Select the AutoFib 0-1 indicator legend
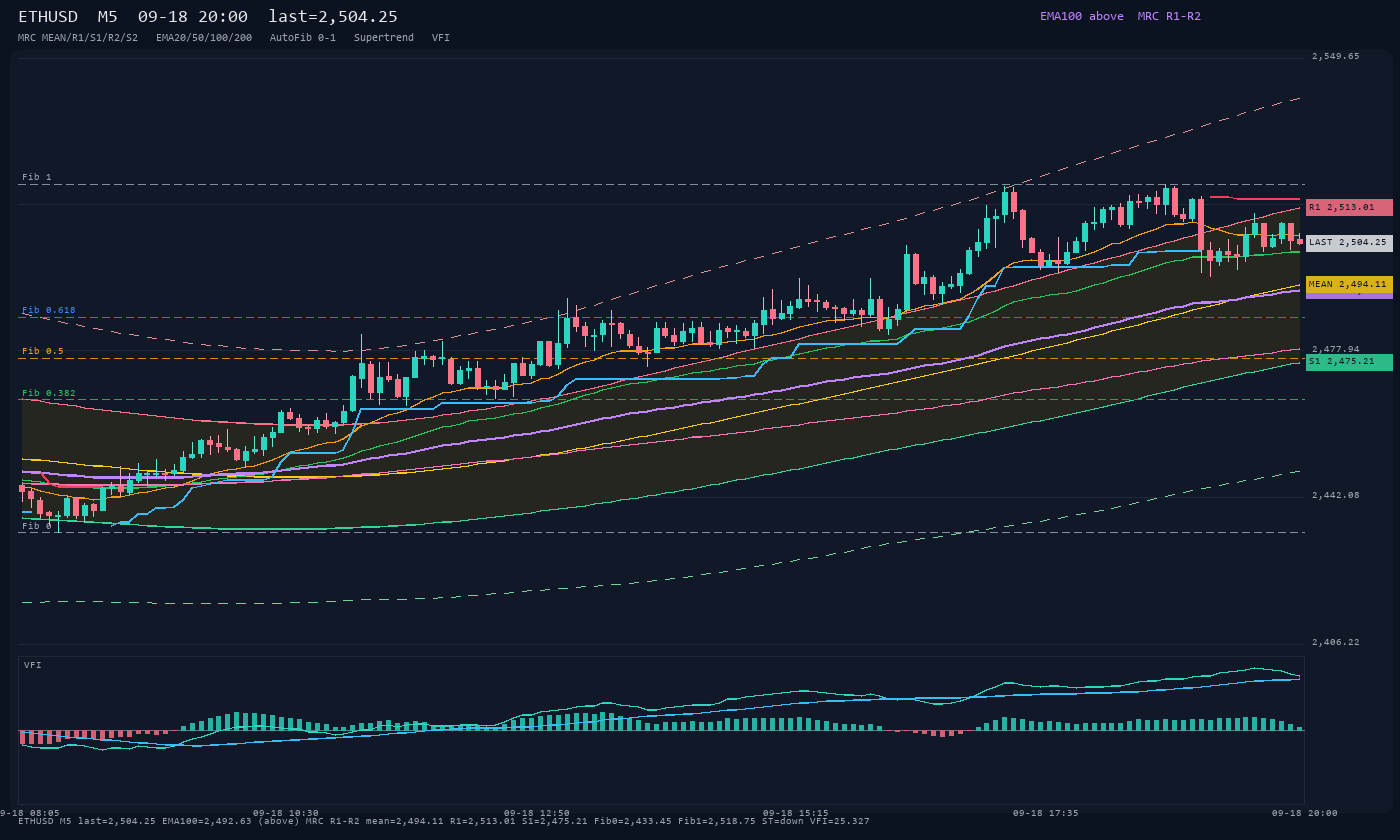Viewport: 1400px width, 840px height. (x=303, y=37)
